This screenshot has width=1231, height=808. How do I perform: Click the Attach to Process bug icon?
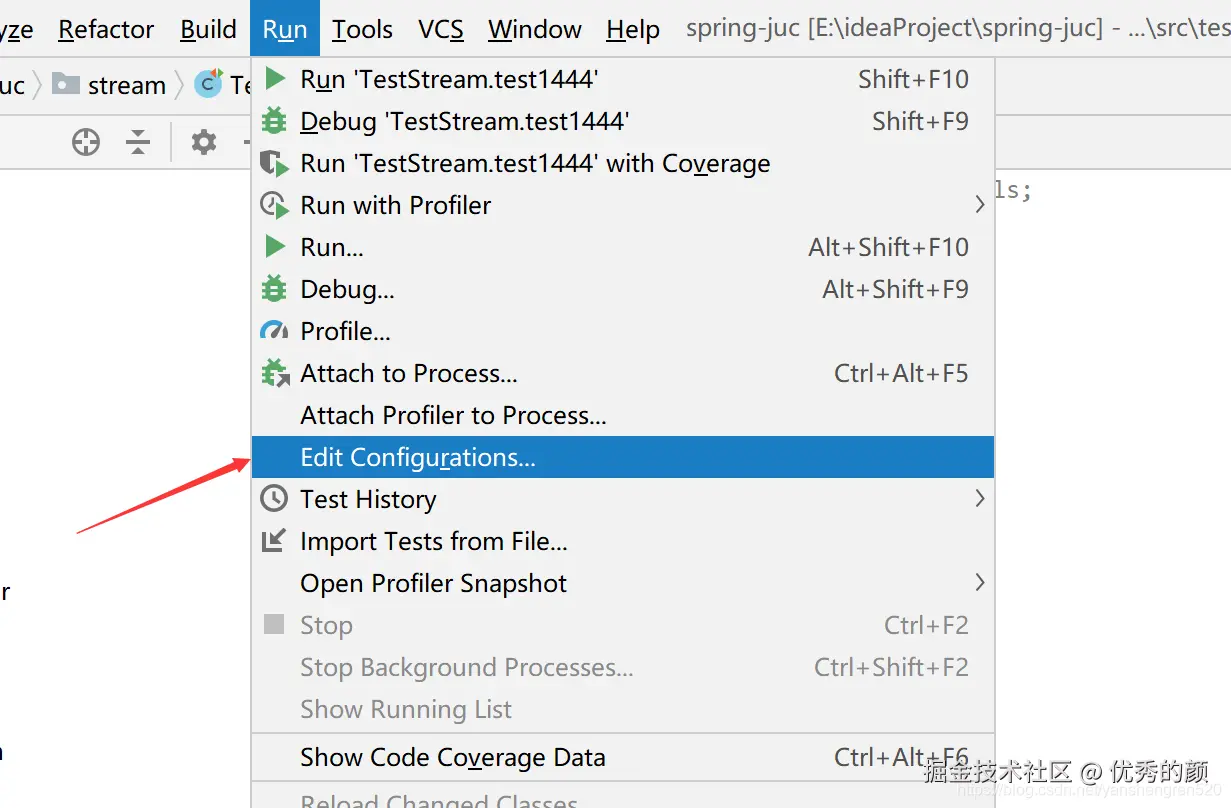point(274,373)
